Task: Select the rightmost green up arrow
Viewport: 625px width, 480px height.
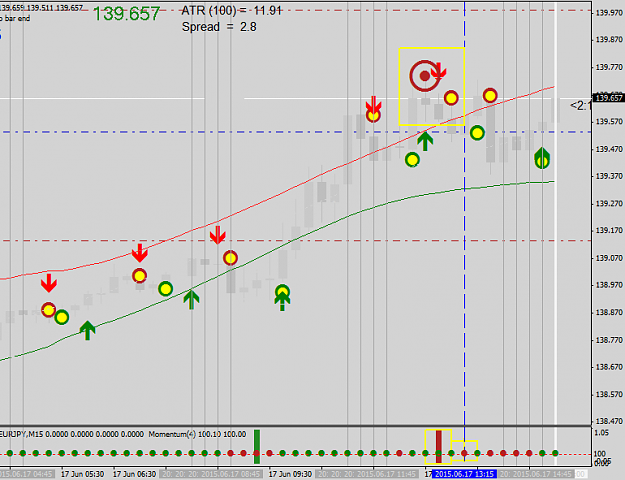Action: (542, 157)
